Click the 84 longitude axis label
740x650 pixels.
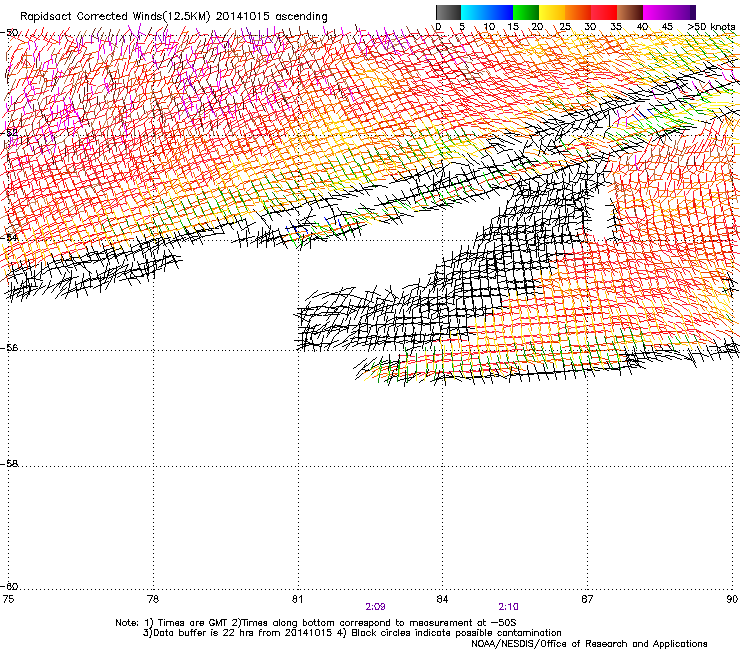[442, 599]
